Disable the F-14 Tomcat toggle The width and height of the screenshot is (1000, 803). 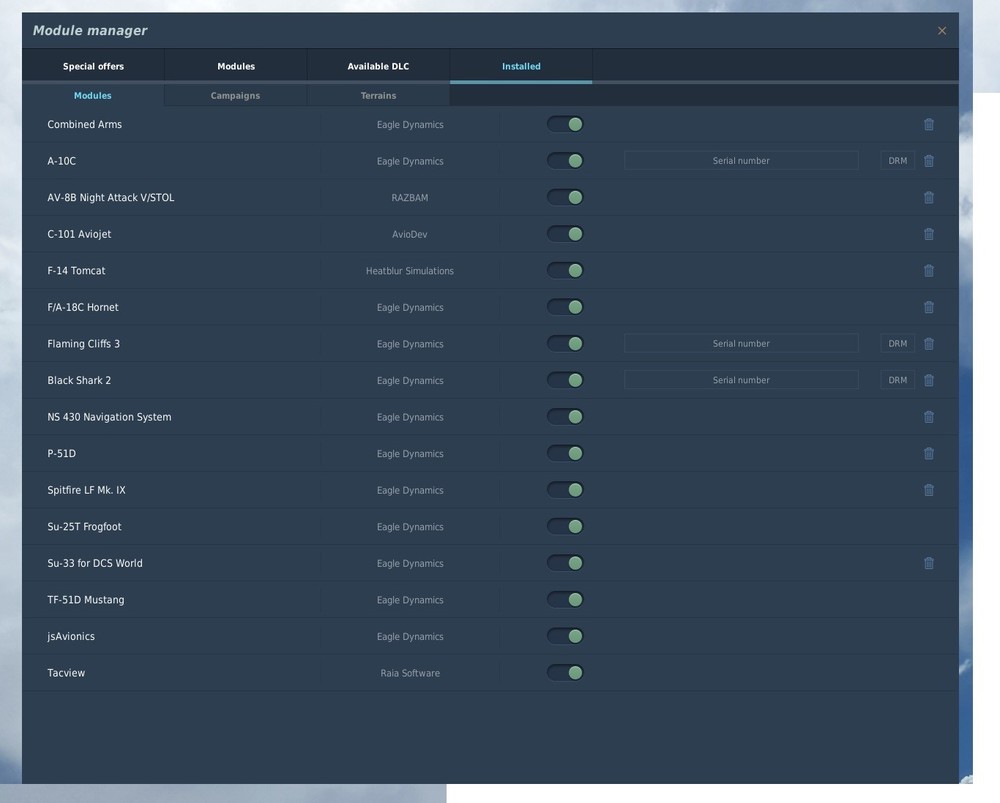coord(565,270)
